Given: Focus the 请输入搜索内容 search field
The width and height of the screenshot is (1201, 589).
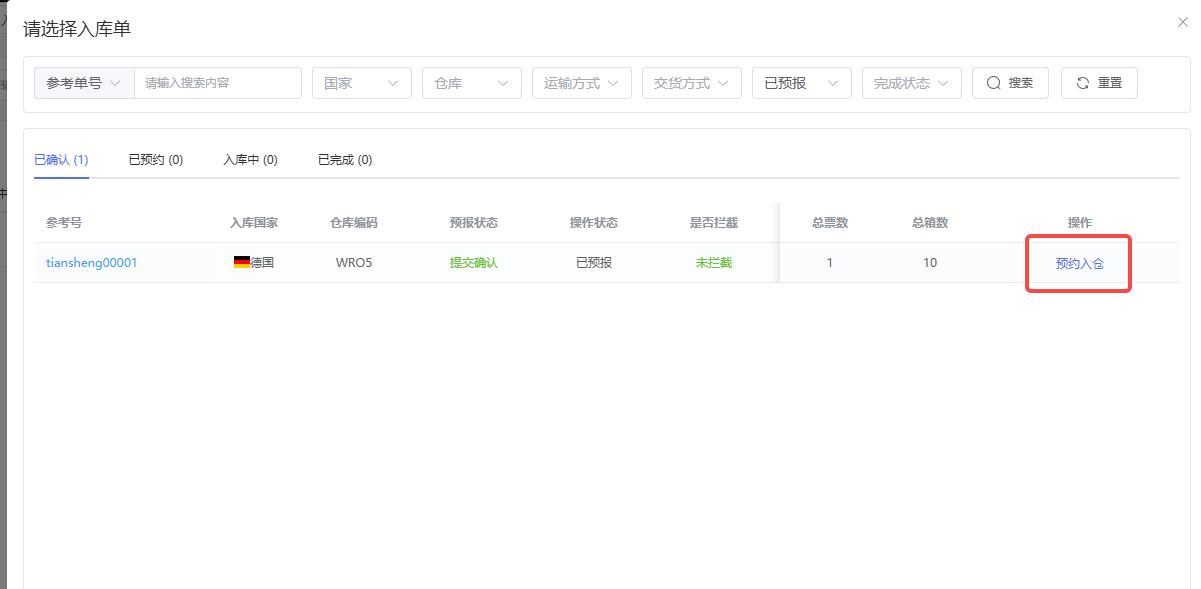Looking at the screenshot, I should (x=218, y=83).
